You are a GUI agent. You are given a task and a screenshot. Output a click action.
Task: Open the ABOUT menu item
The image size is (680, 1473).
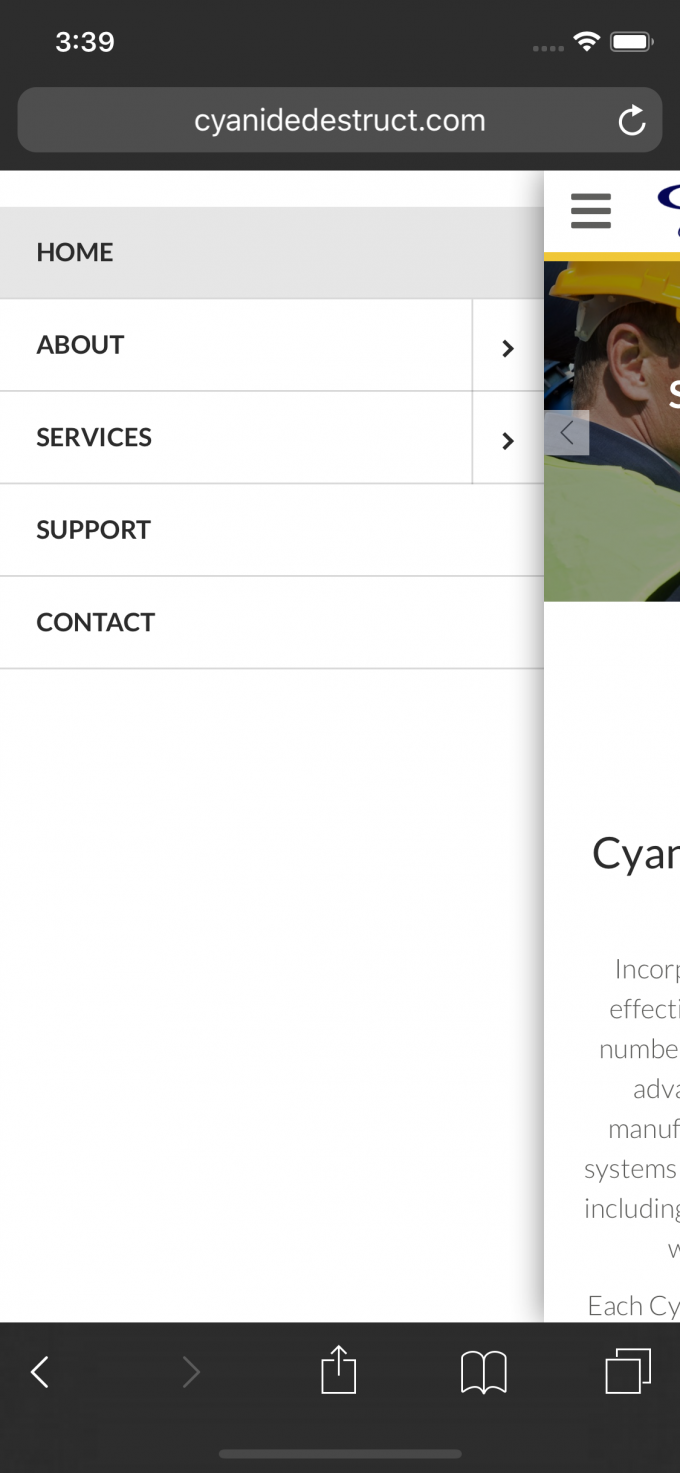[x=236, y=345]
